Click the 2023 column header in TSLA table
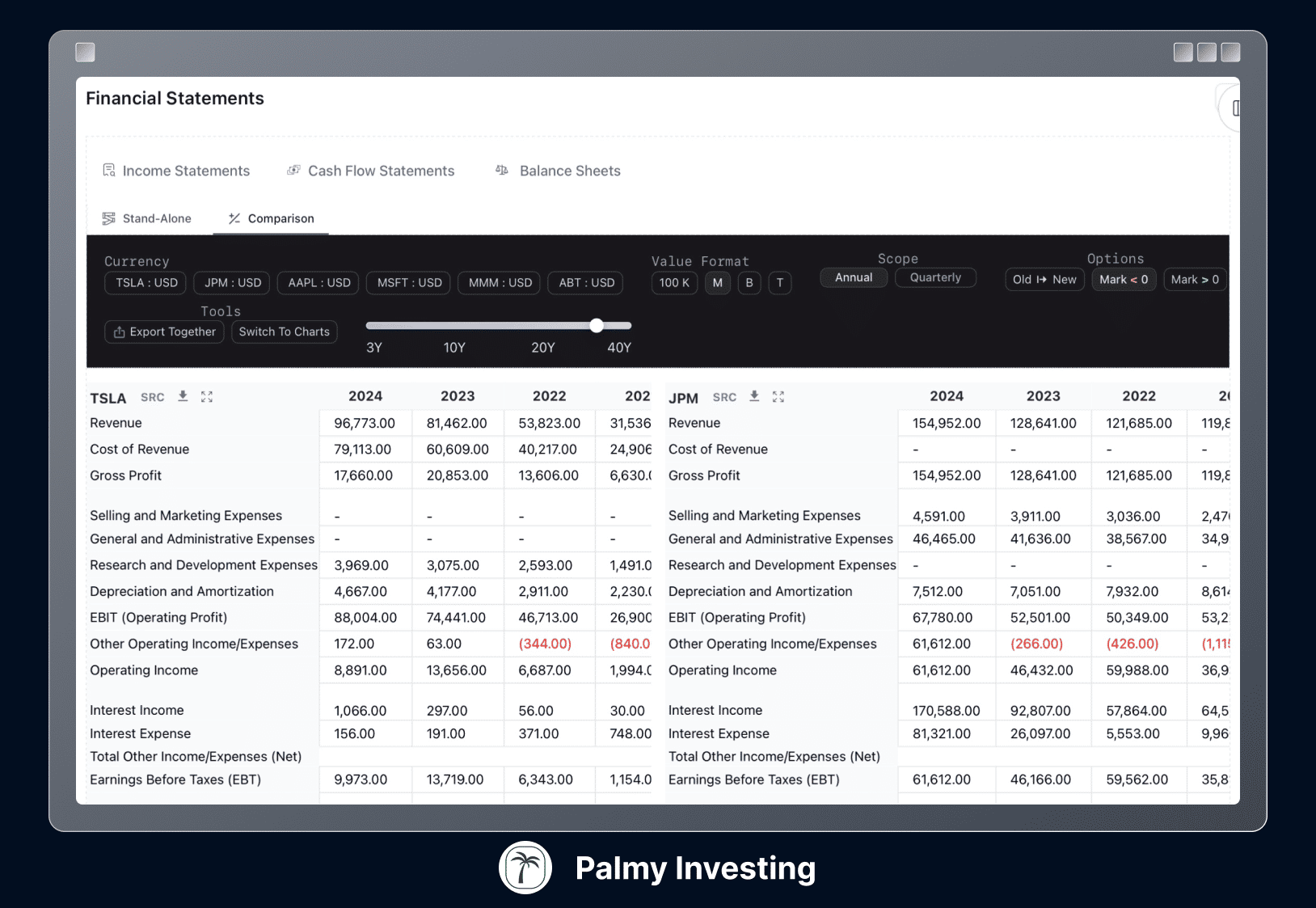This screenshot has height=908, width=1316. coord(458,396)
